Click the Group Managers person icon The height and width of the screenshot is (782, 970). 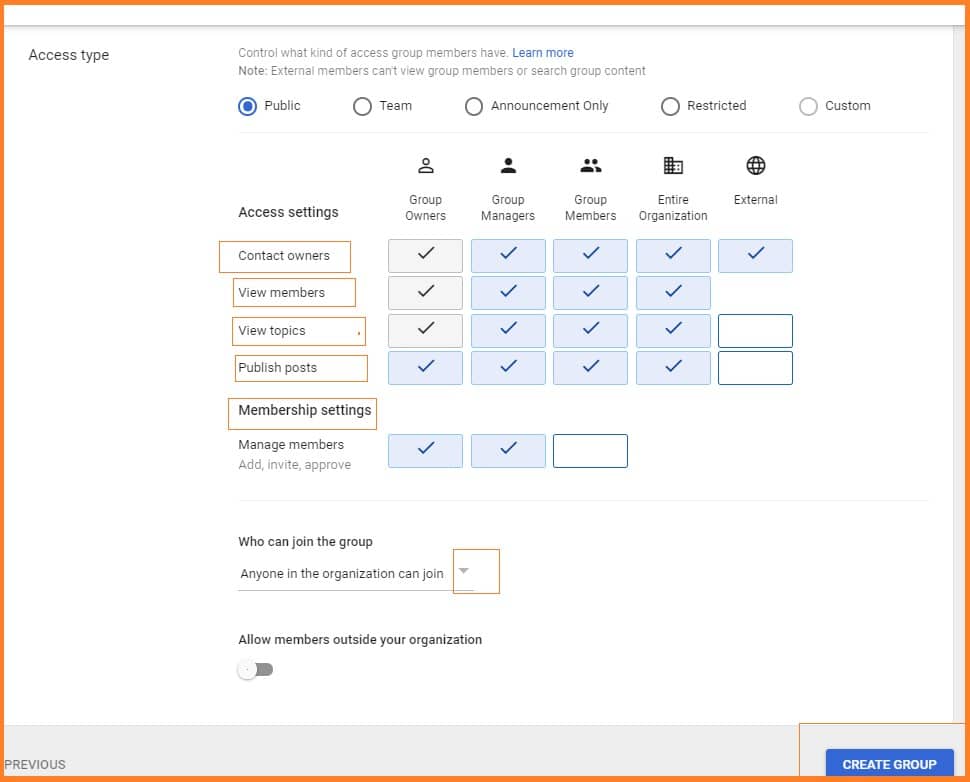pyautogui.click(x=508, y=166)
